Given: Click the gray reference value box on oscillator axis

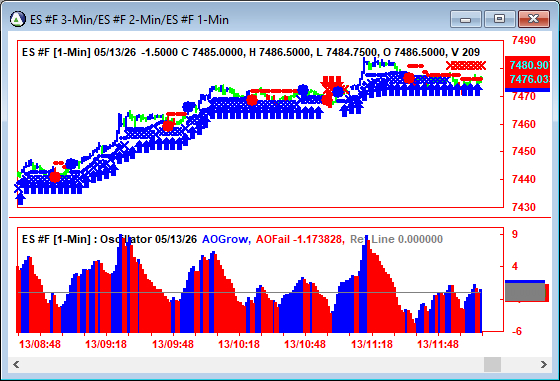Looking at the screenshot, I should [x=525, y=292].
